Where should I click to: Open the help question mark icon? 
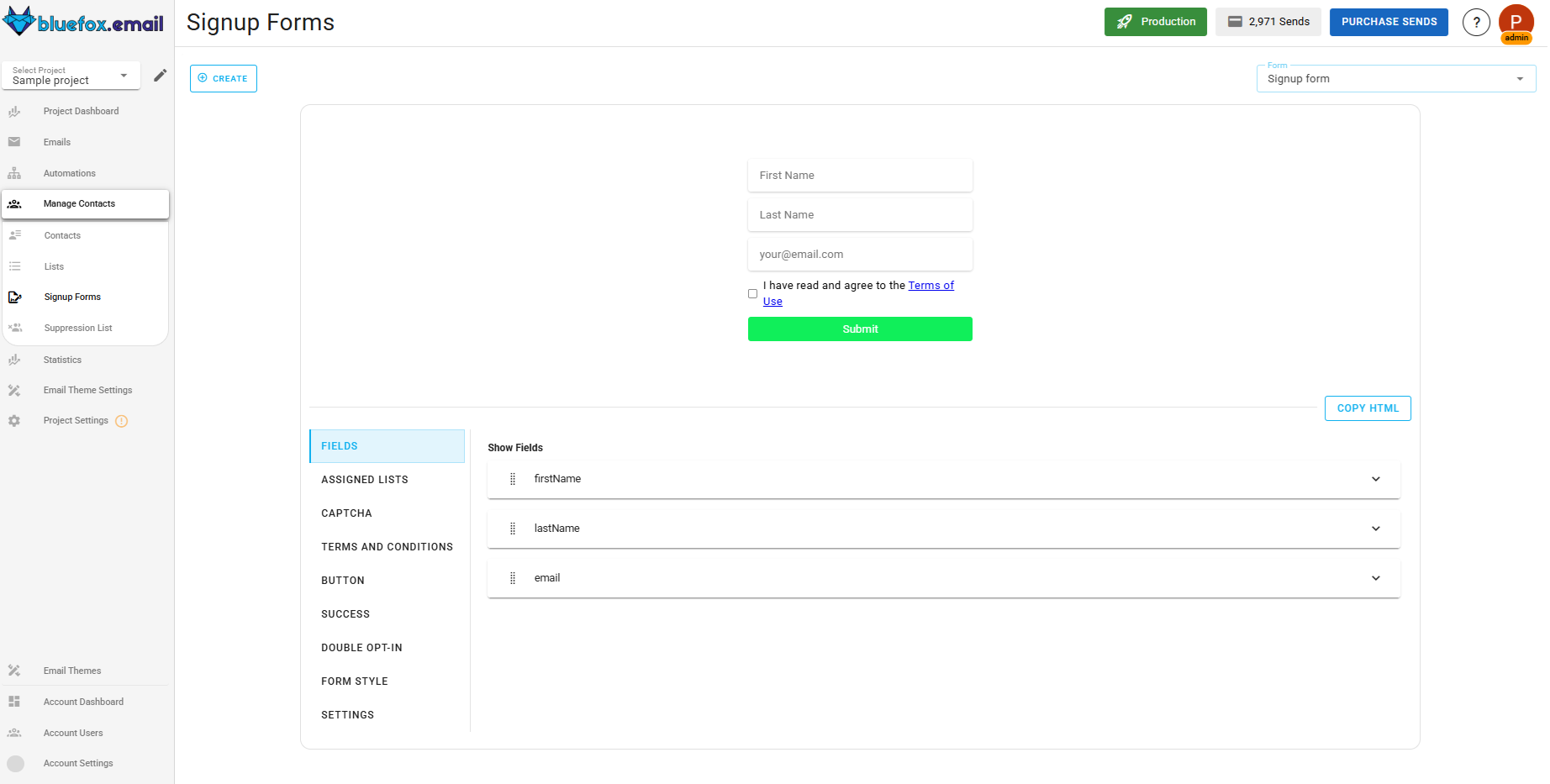point(1476,22)
